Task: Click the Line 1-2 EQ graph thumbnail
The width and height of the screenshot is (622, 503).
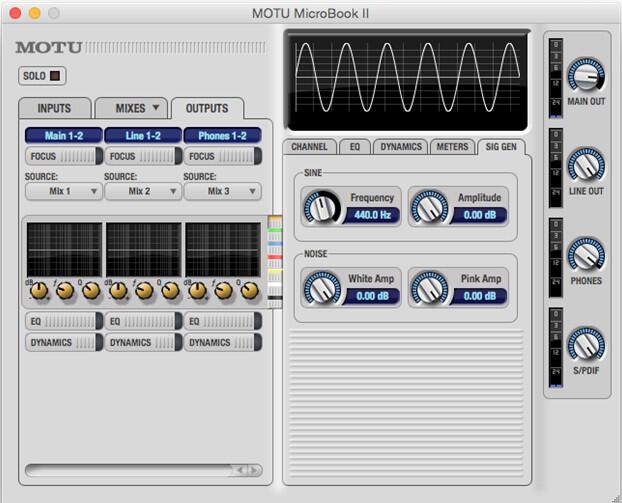Action: click(x=144, y=250)
